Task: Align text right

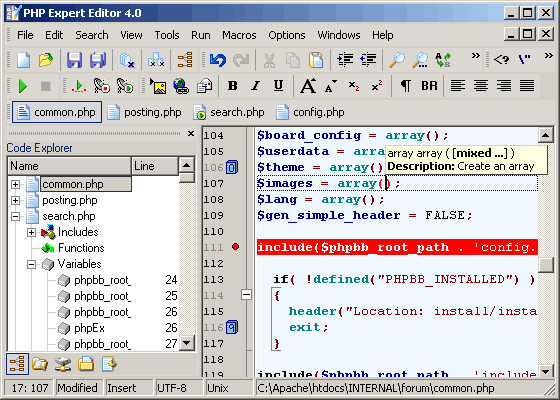Action: point(504,86)
